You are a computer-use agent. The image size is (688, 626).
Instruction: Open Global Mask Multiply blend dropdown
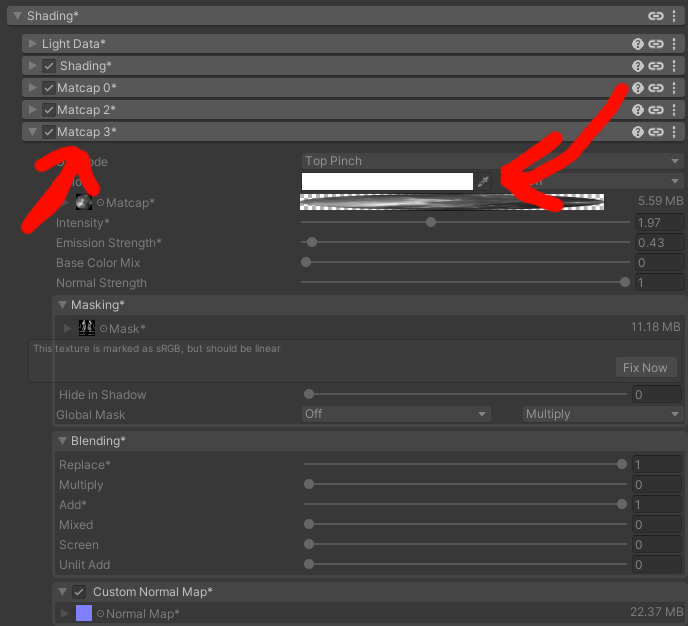(602, 414)
